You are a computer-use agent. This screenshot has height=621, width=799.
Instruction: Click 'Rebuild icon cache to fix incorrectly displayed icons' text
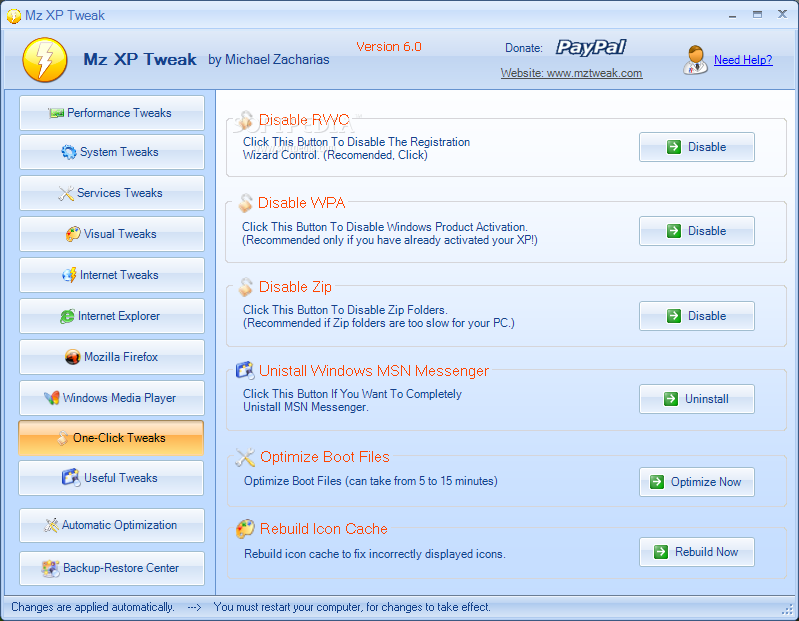(x=375, y=554)
